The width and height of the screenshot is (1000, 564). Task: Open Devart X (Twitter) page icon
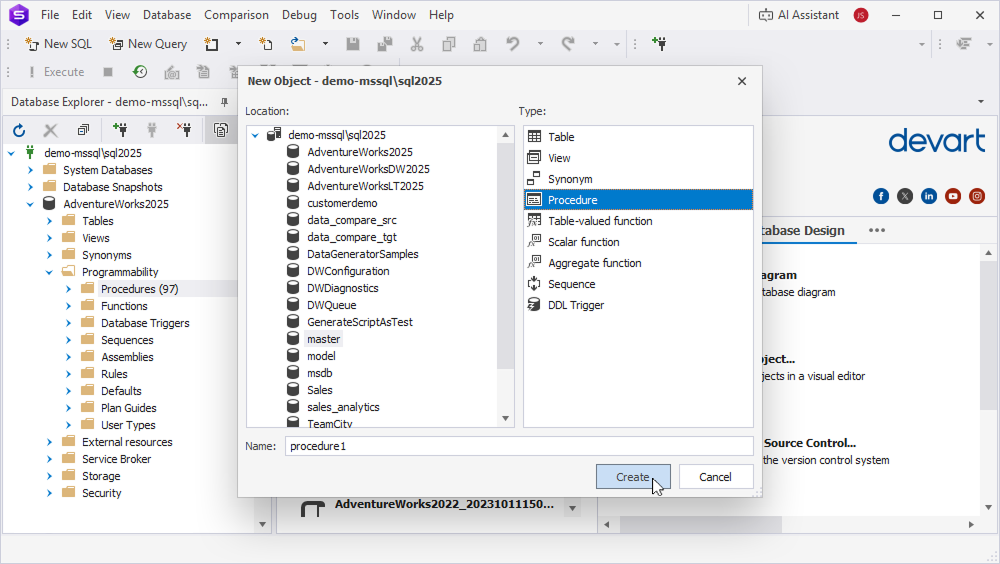(905, 197)
